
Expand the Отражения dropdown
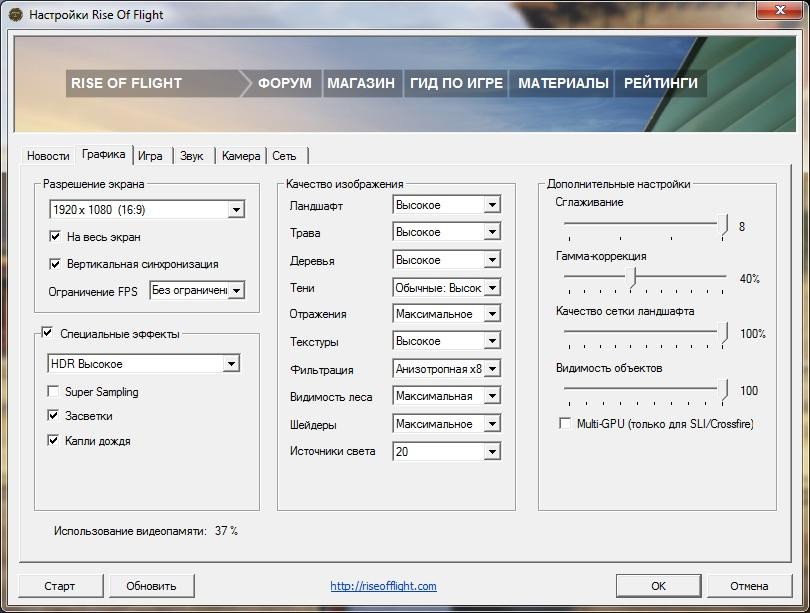point(446,314)
